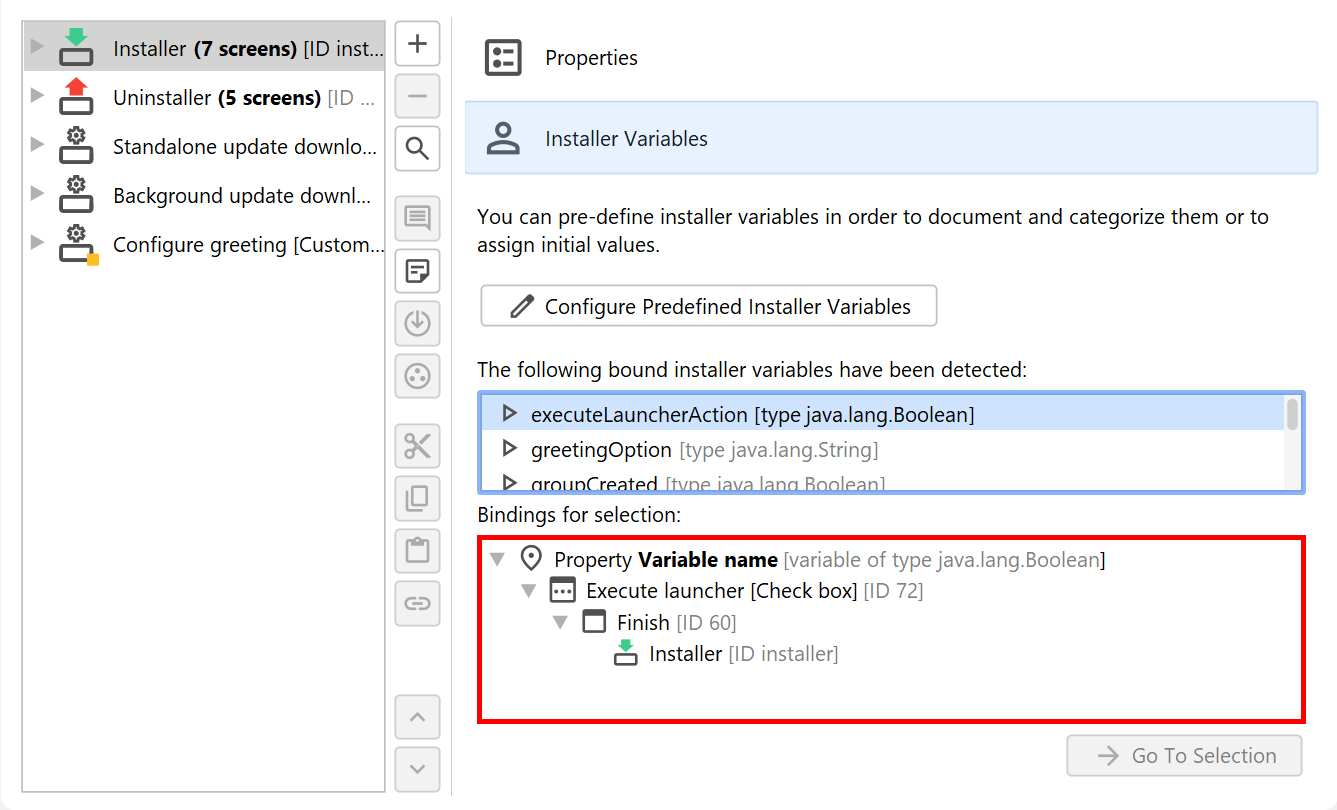Viewport: 1337px width, 810px height.
Task: Click the chain link icon
Action: pos(418,603)
